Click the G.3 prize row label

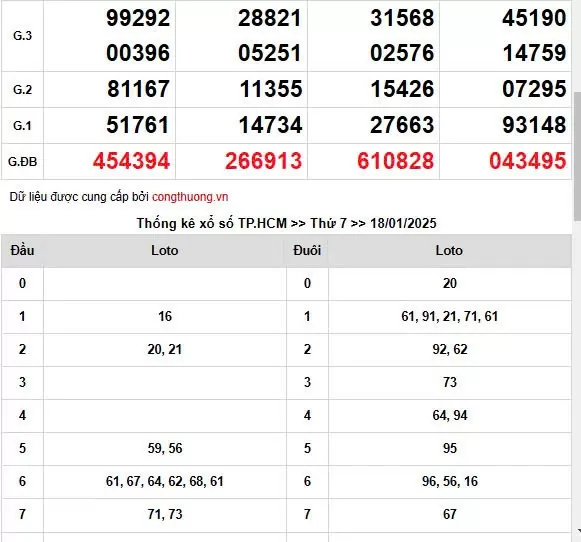(22, 36)
